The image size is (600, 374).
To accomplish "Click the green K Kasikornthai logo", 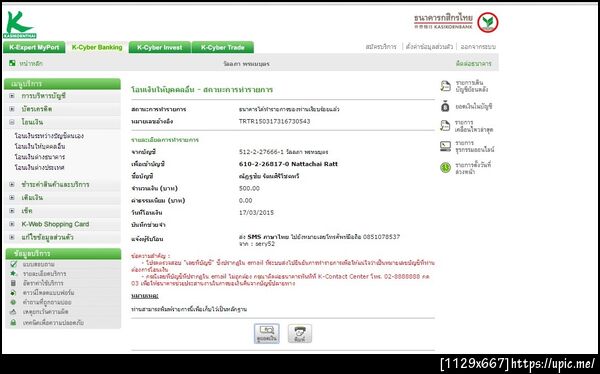I will [x=20, y=24].
